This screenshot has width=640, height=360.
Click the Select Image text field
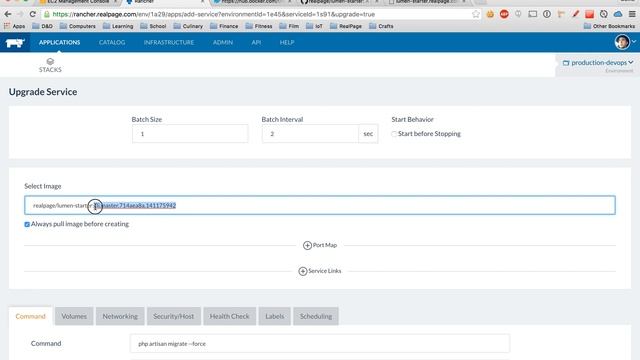(x=320, y=205)
